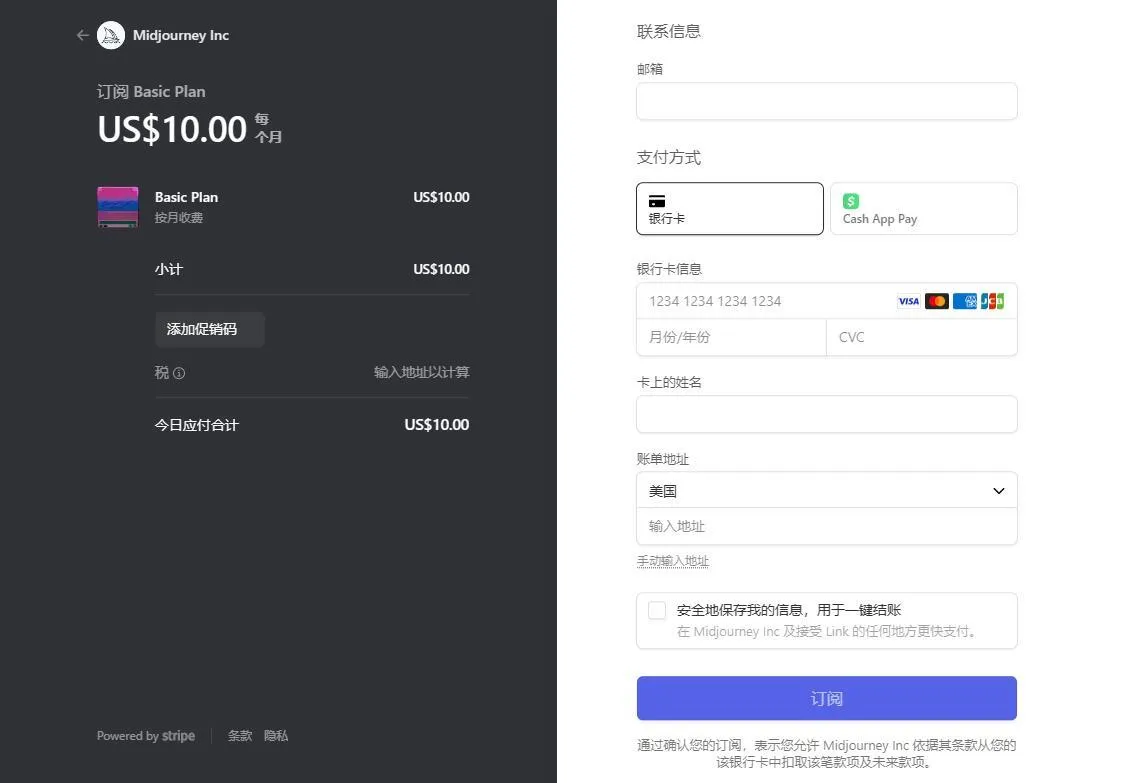1137x783 pixels.
Task: Click the card number field
Action: pos(760,301)
